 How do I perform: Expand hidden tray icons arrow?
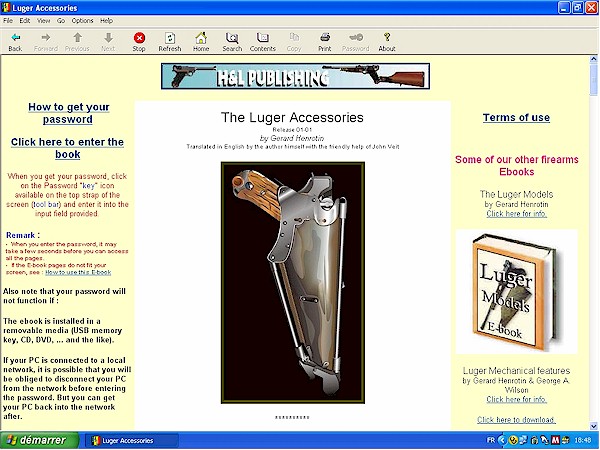502,440
